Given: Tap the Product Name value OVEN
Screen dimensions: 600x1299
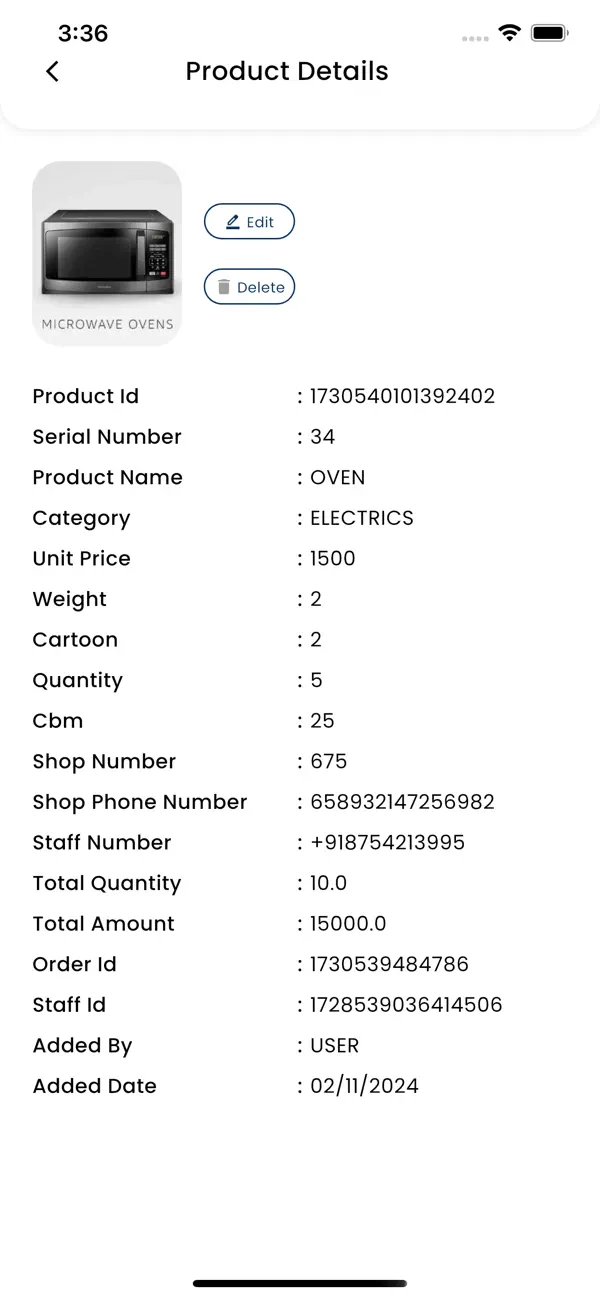Looking at the screenshot, I should click(x=338, y=477).
